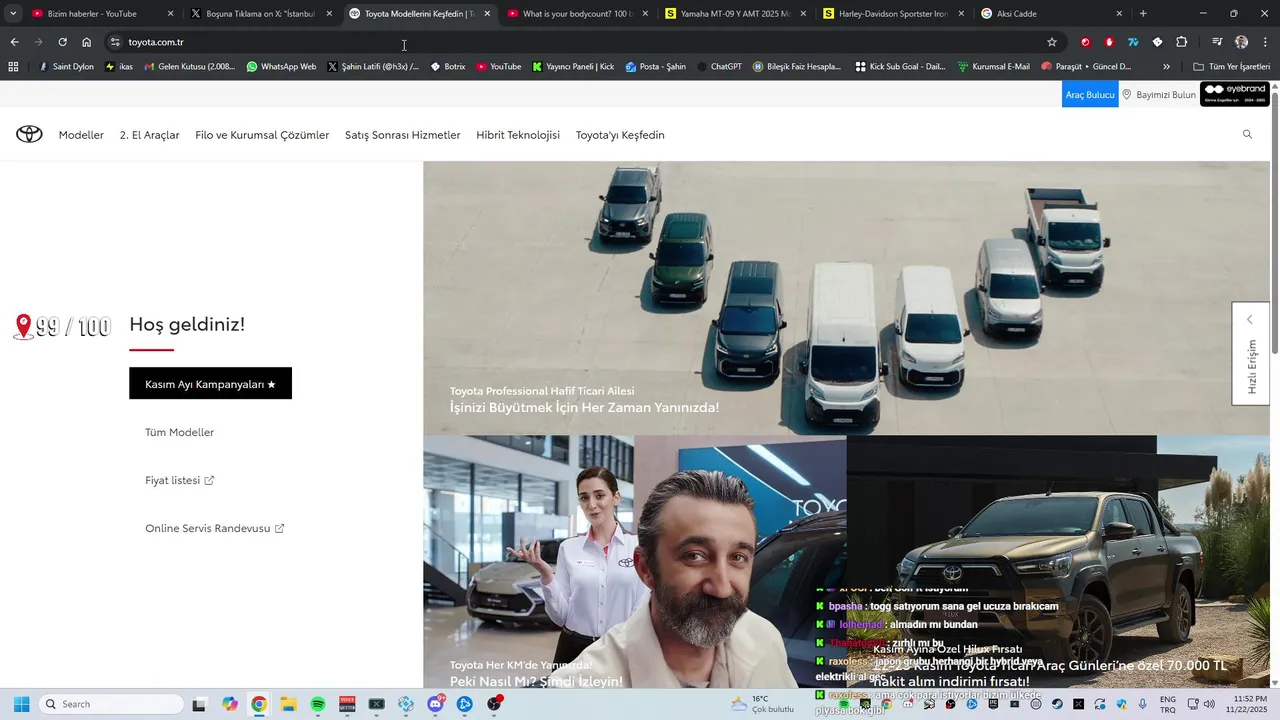The image size is (1280, 720).
Task: Open Discord from the taskbar
Action: 436,704
